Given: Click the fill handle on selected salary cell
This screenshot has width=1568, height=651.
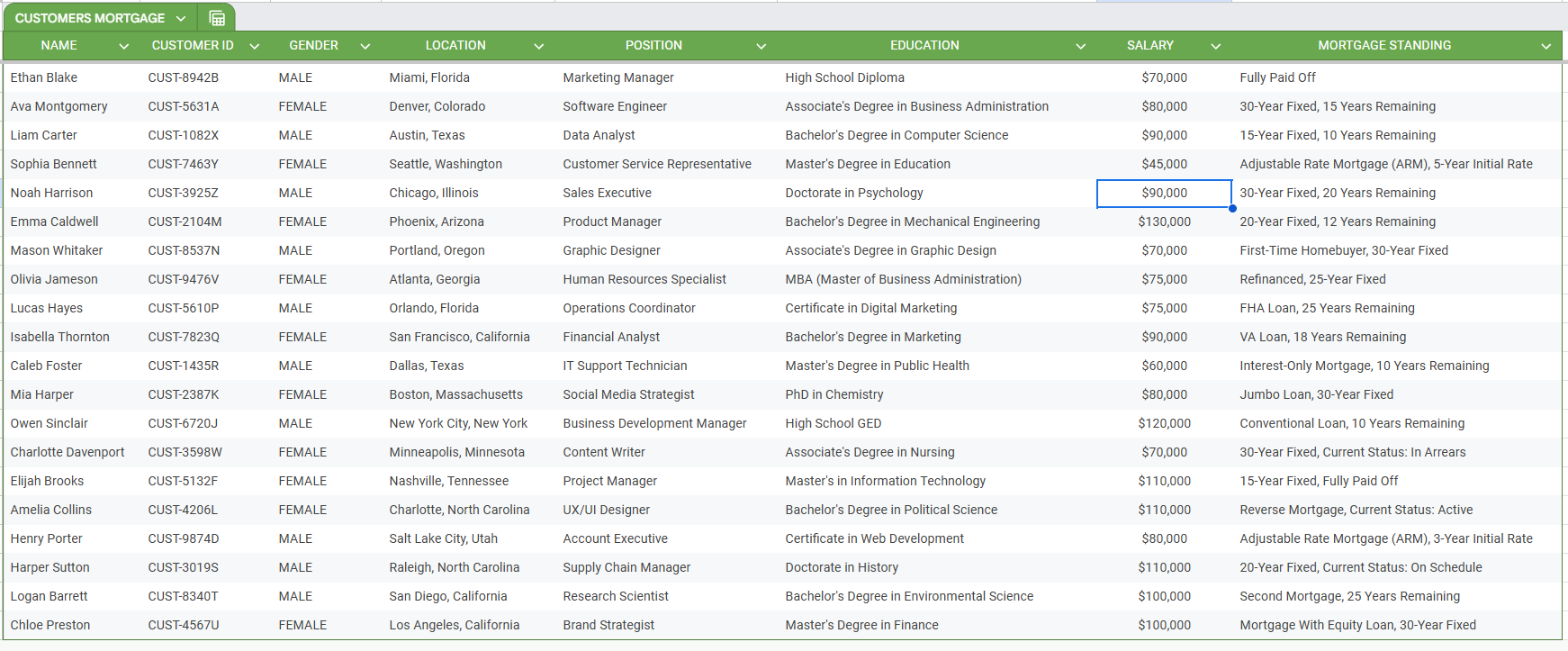Looking at the screenshot, I should tap(1232, 208).
